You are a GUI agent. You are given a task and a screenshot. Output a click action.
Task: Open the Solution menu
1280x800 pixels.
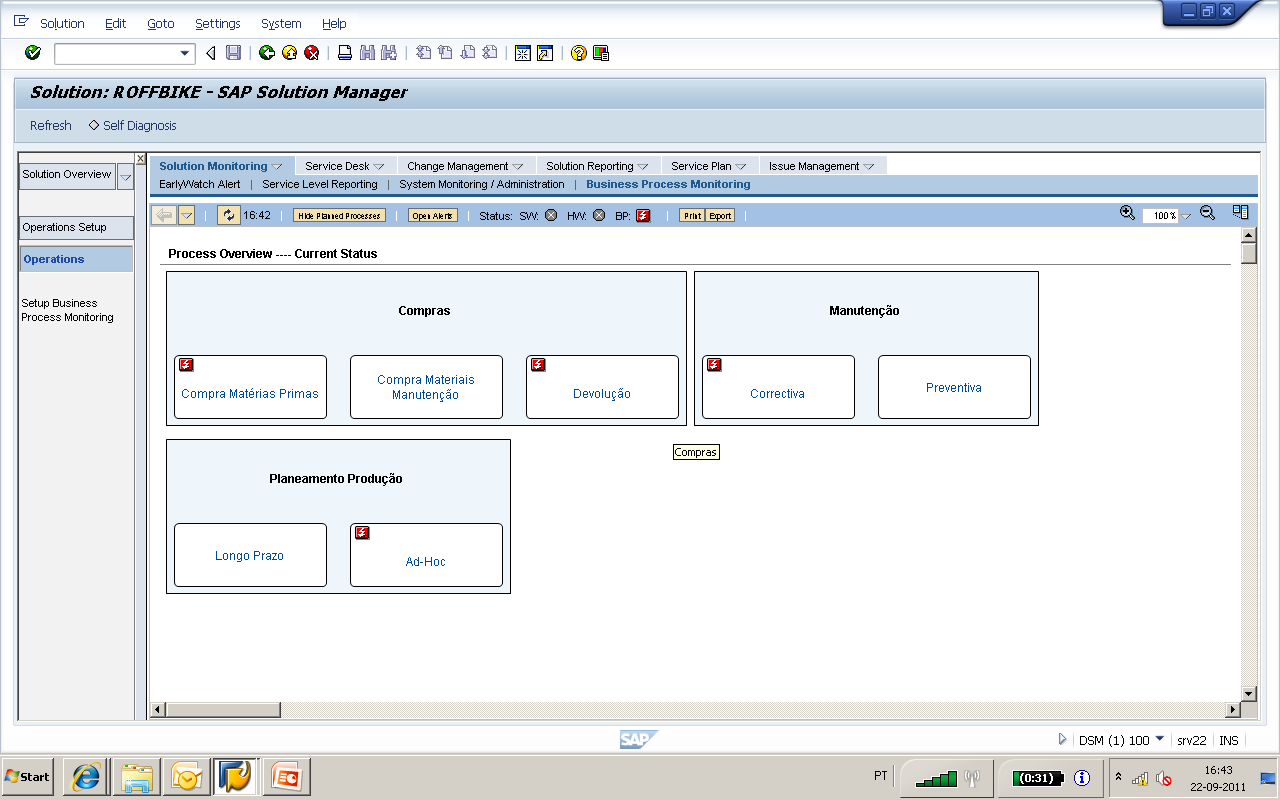[62, 23]
